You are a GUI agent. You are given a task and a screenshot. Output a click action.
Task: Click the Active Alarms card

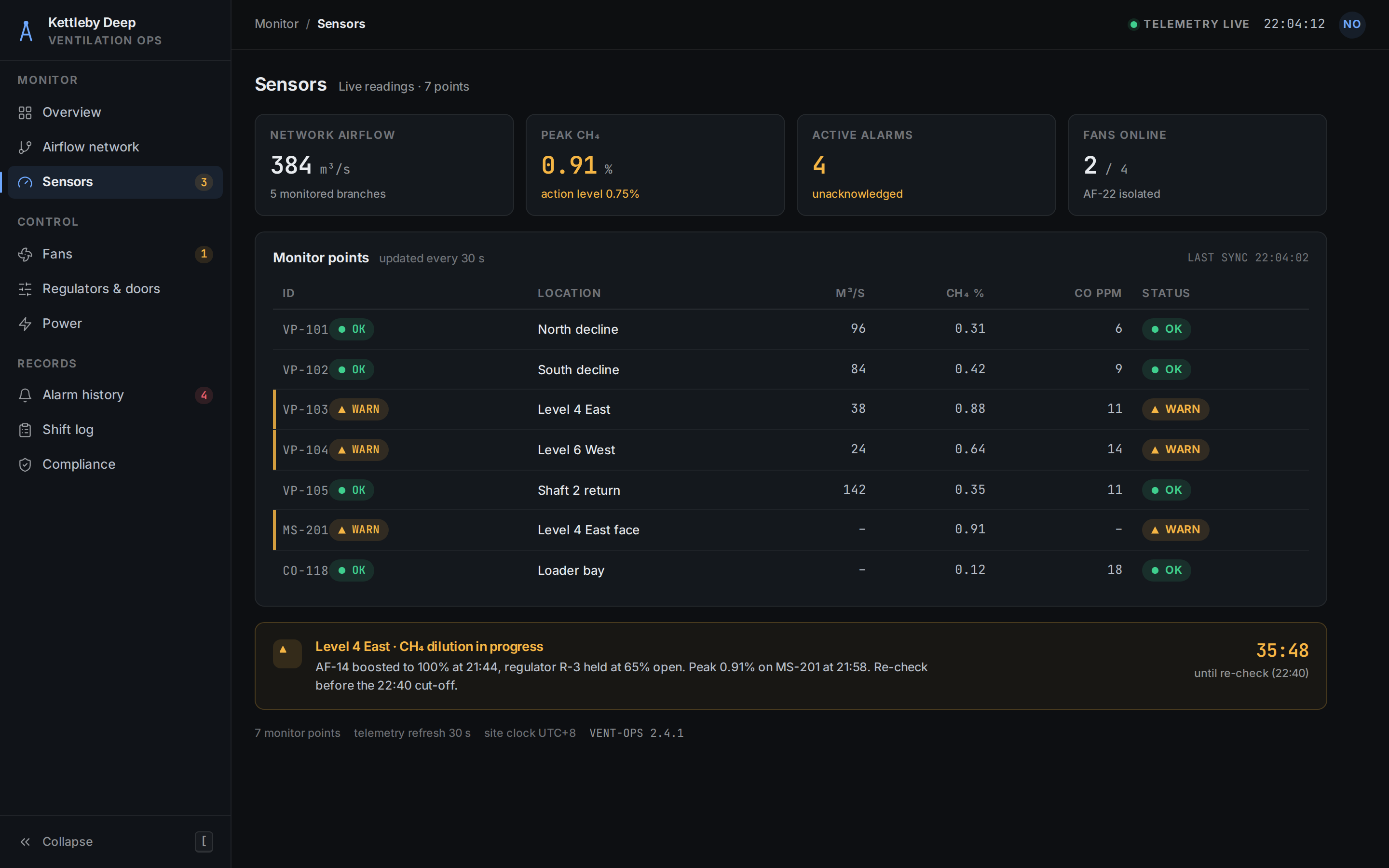coord(926,165)
